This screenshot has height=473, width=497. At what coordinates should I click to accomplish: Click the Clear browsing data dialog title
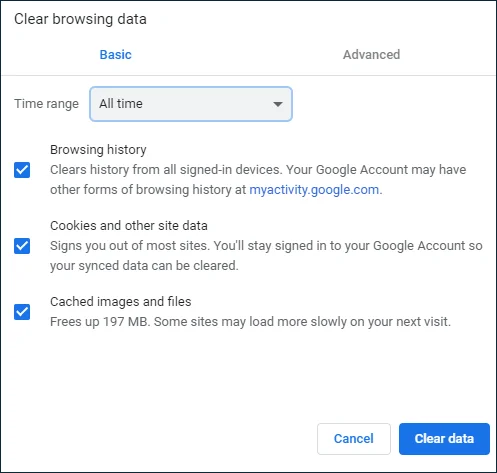(x=80, y=19)
